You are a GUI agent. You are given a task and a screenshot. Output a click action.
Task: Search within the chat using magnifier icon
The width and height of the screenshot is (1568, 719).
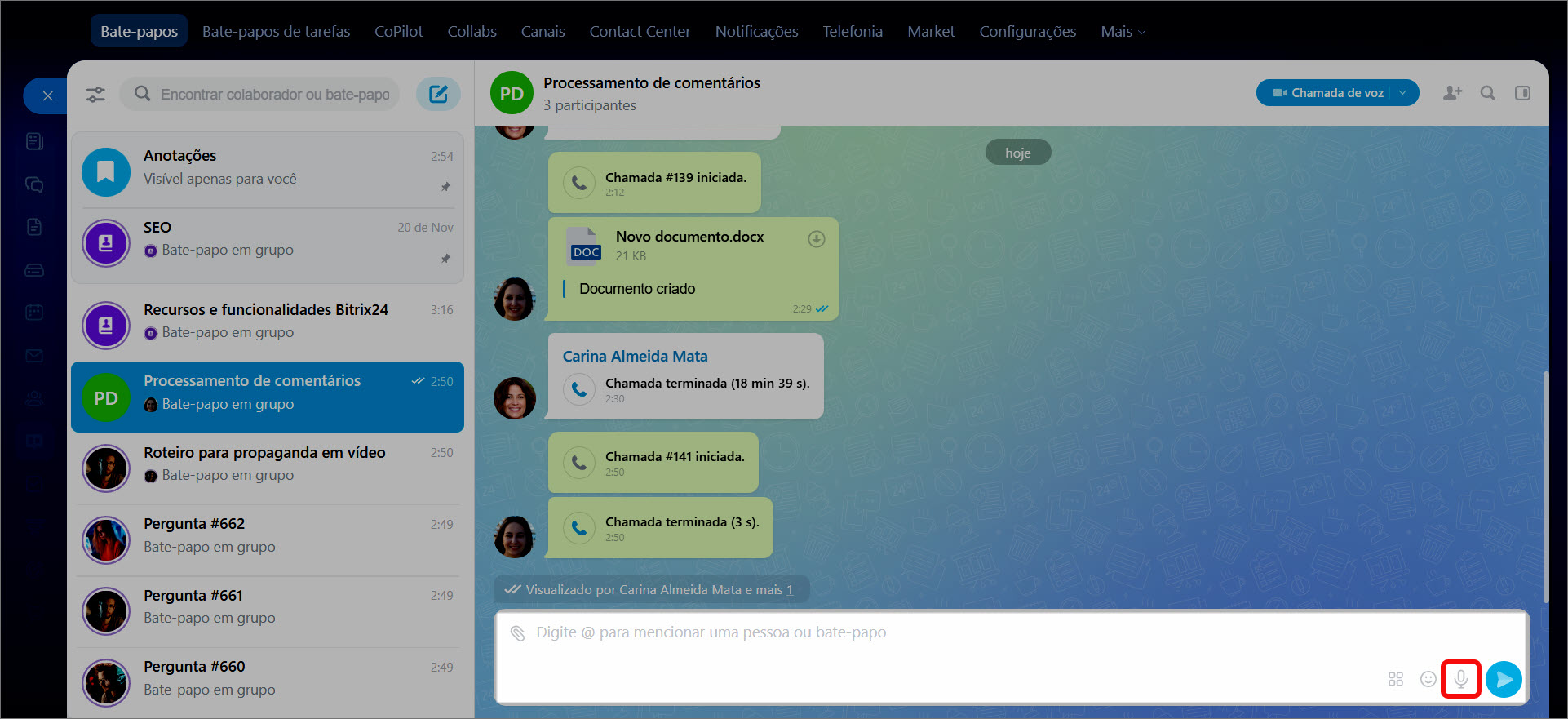tap(1488, 93)
